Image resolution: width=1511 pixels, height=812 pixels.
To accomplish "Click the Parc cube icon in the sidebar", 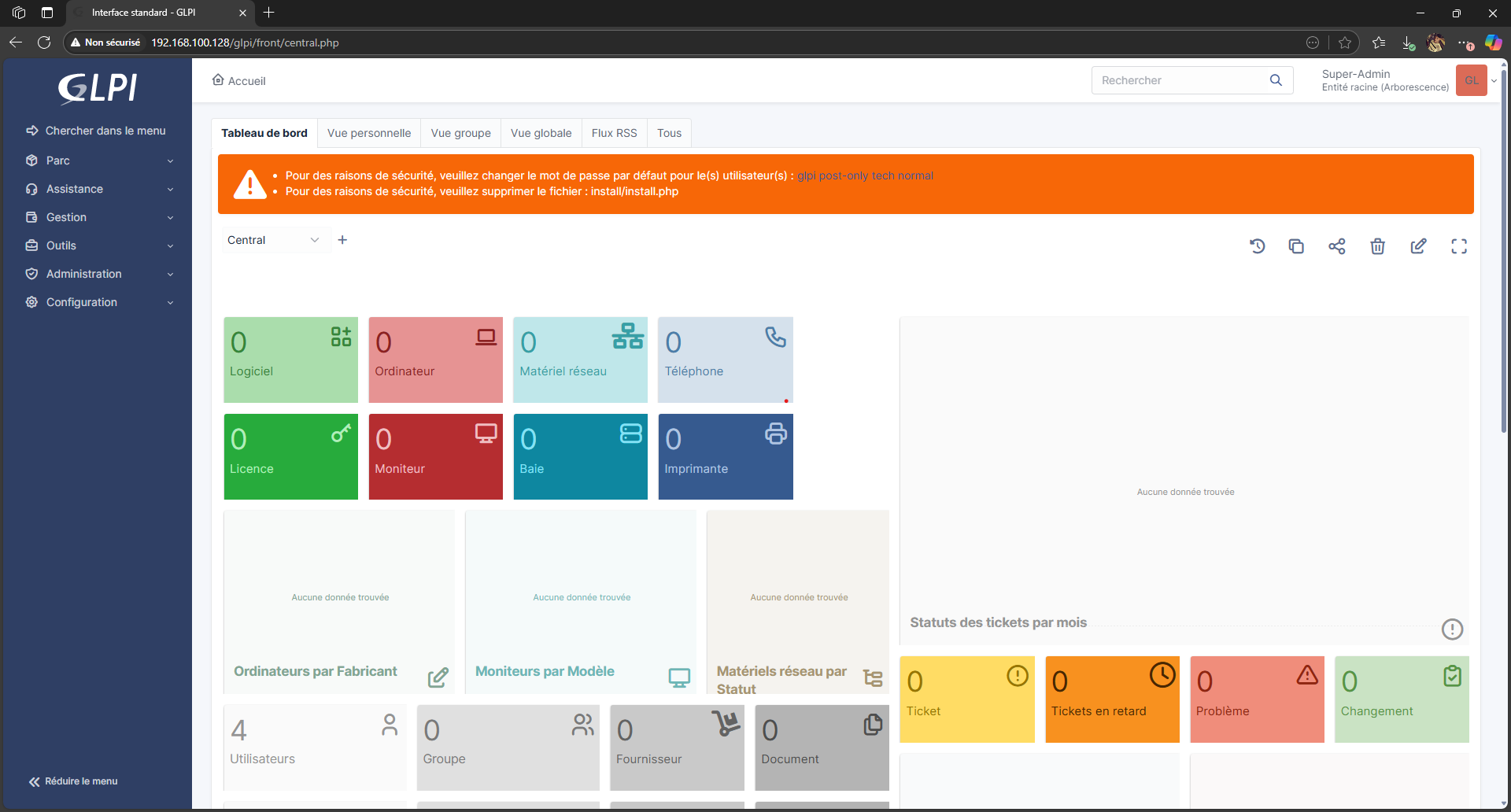I will point(31,161).
